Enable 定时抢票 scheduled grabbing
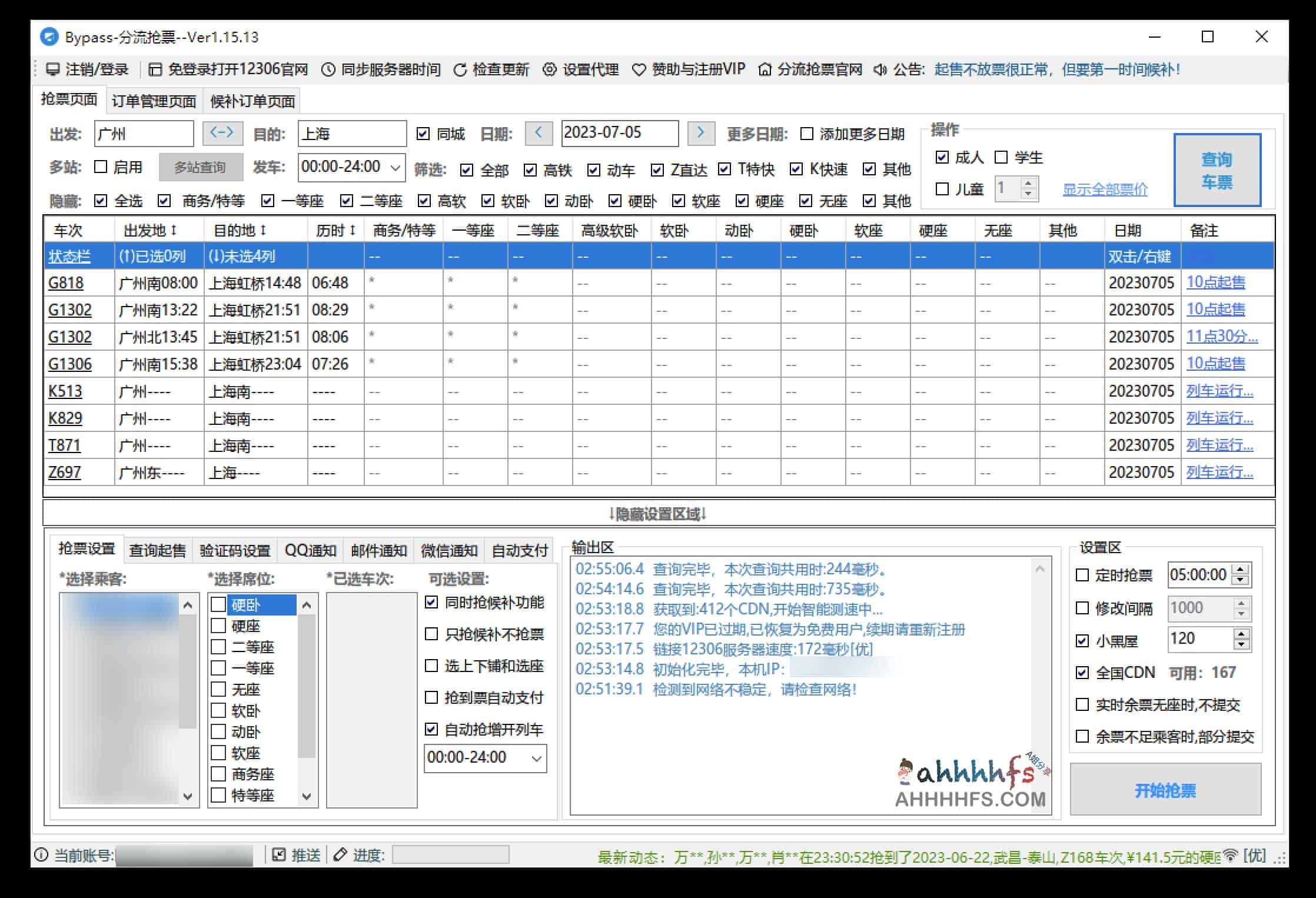Viewport: 1316px width, 898px height. (x=1081, y=574)
